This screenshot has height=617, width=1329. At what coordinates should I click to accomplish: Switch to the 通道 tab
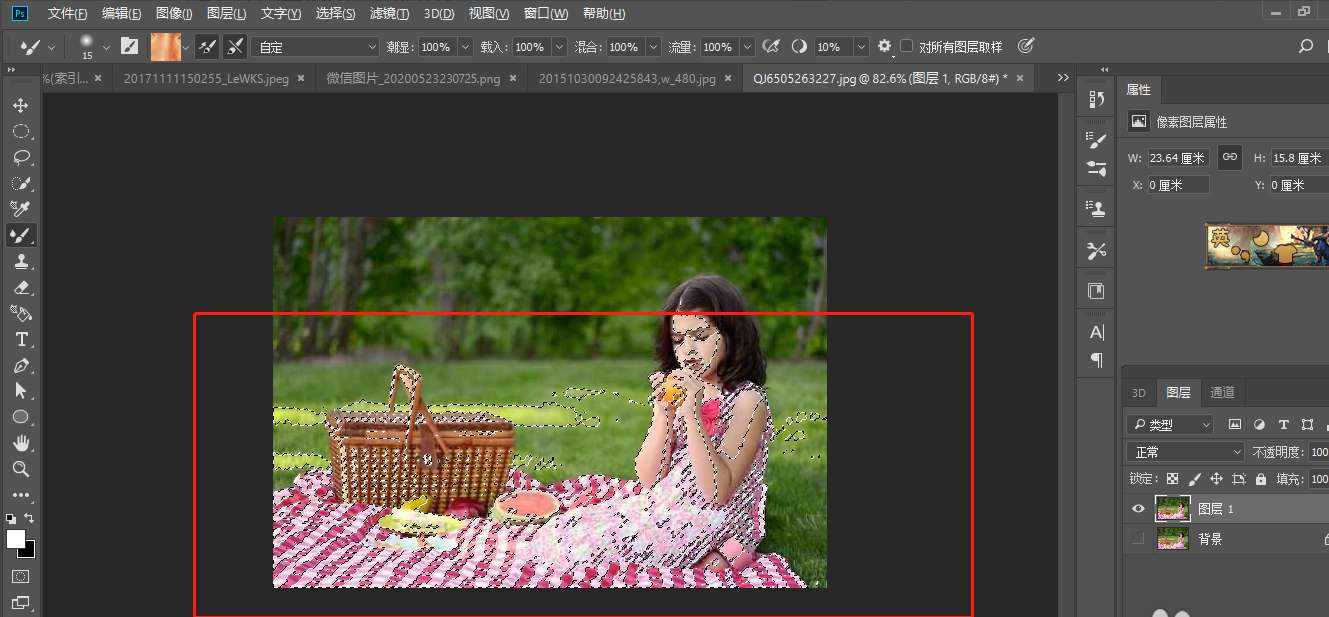pos(1222,393)
